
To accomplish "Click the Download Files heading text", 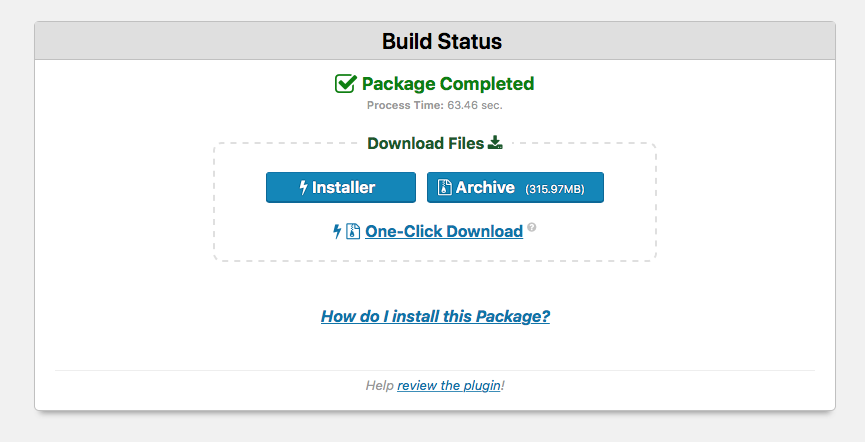I will point(426,143).
